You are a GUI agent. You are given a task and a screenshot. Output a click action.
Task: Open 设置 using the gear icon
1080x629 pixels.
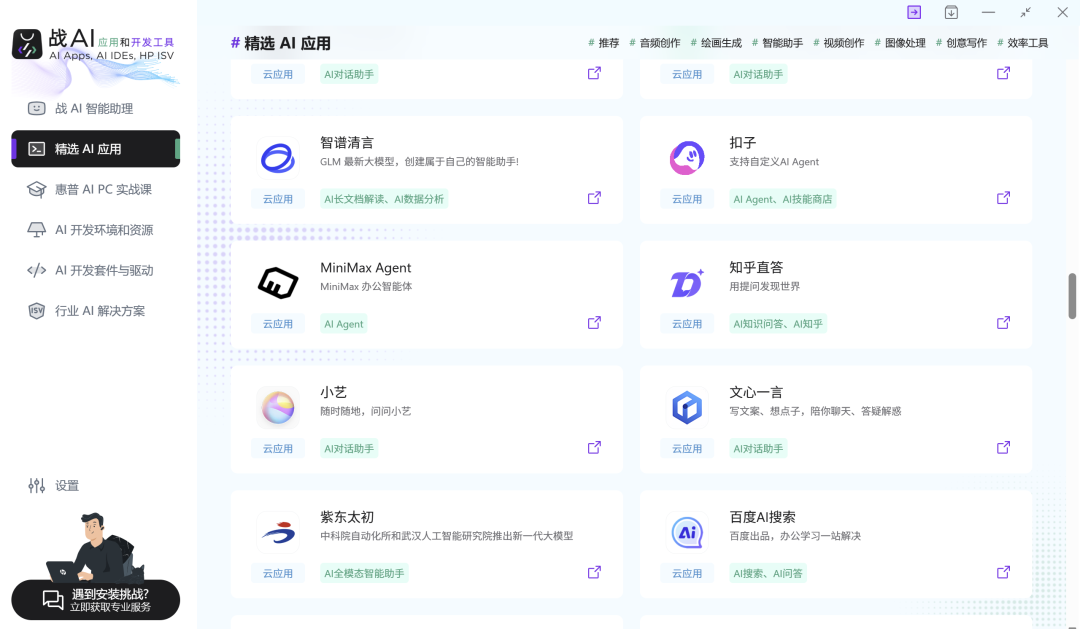coord(35,485)
